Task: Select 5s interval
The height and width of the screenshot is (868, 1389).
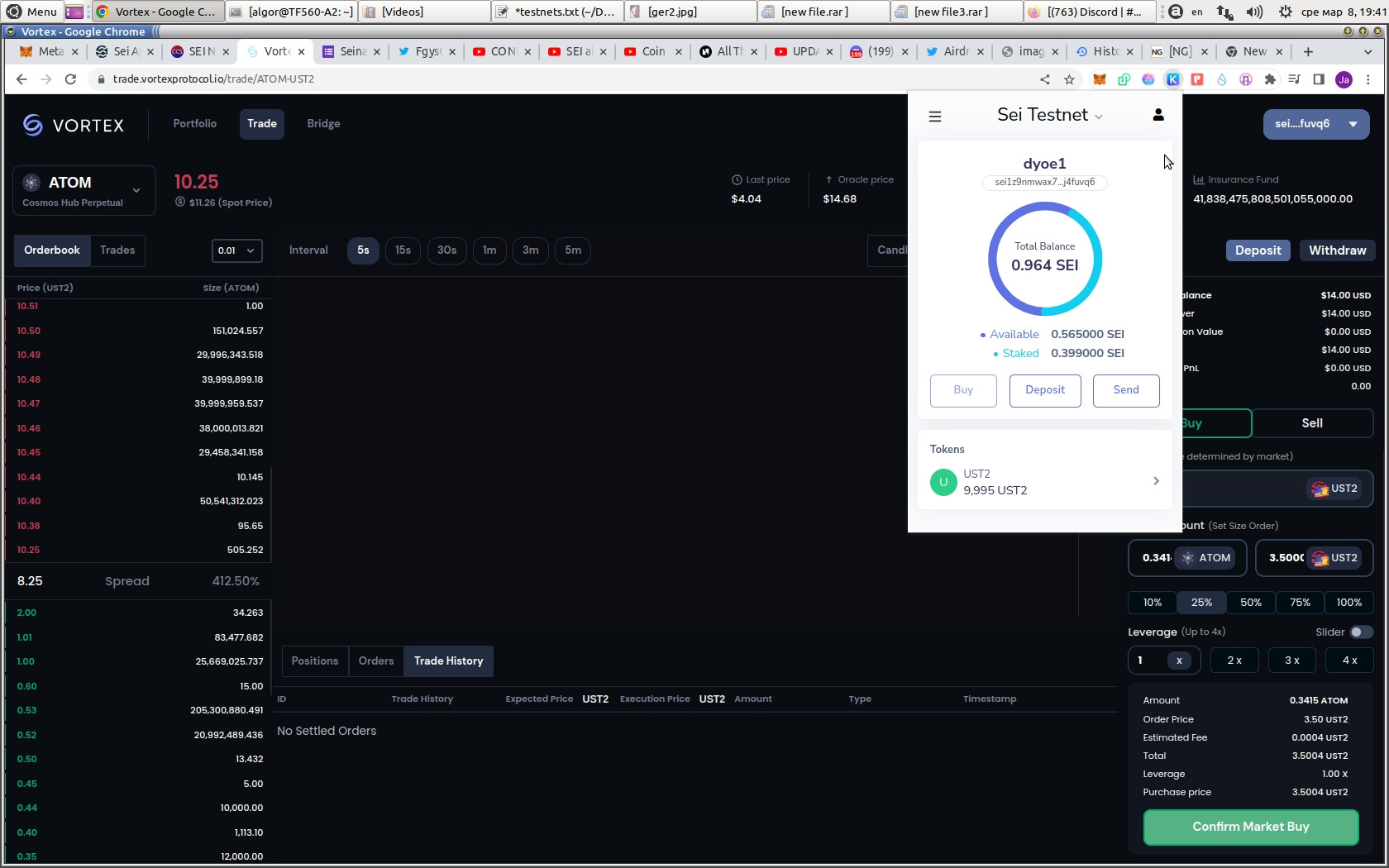Action: (363, 250)
